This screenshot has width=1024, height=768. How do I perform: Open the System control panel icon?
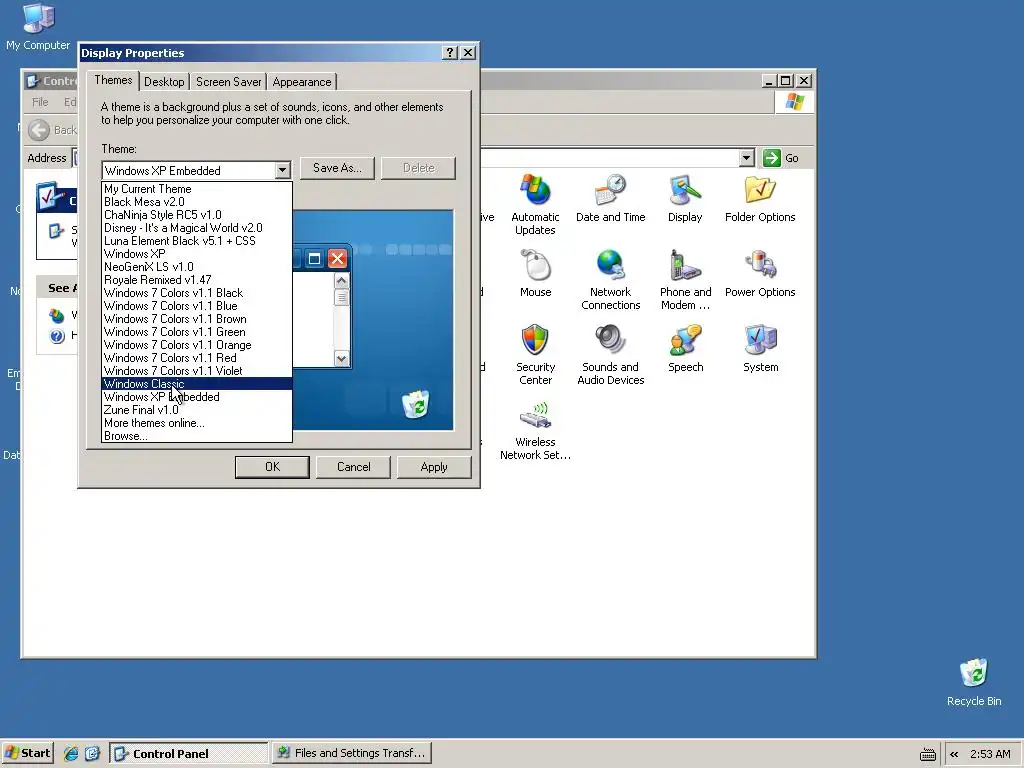point(760,349)
